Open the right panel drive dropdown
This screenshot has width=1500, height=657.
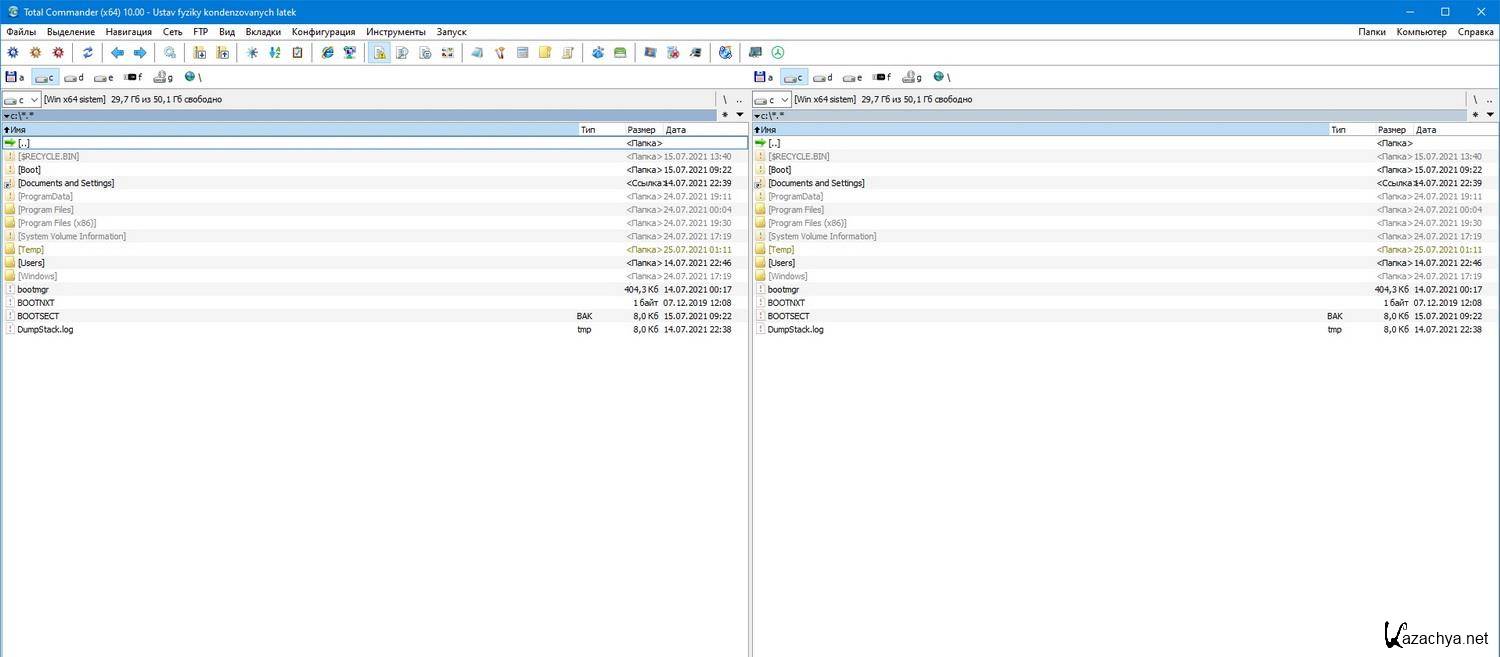(771, 100)
